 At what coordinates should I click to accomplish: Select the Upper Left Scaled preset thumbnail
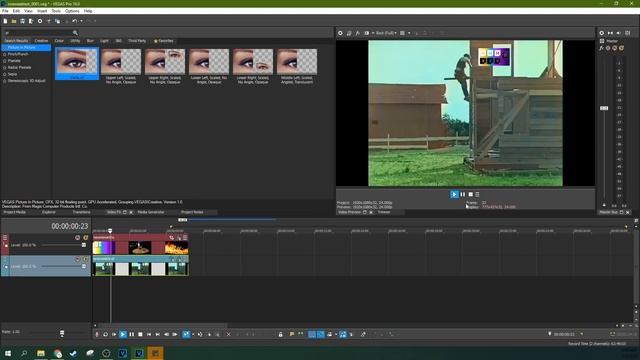[x=121, y=61]
